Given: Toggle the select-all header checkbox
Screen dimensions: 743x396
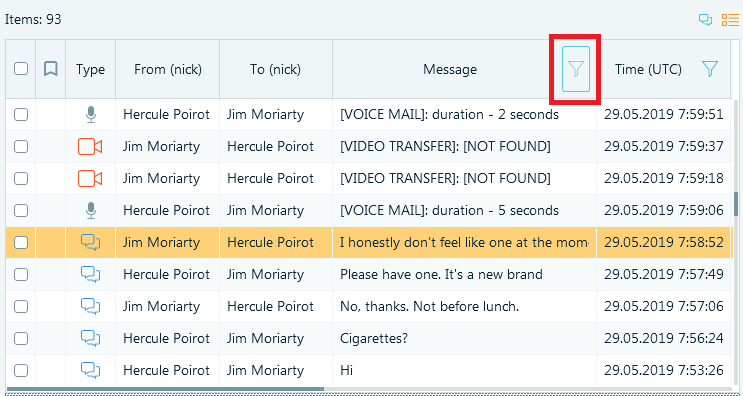Looking at the screenshot, I should point(21,69).
